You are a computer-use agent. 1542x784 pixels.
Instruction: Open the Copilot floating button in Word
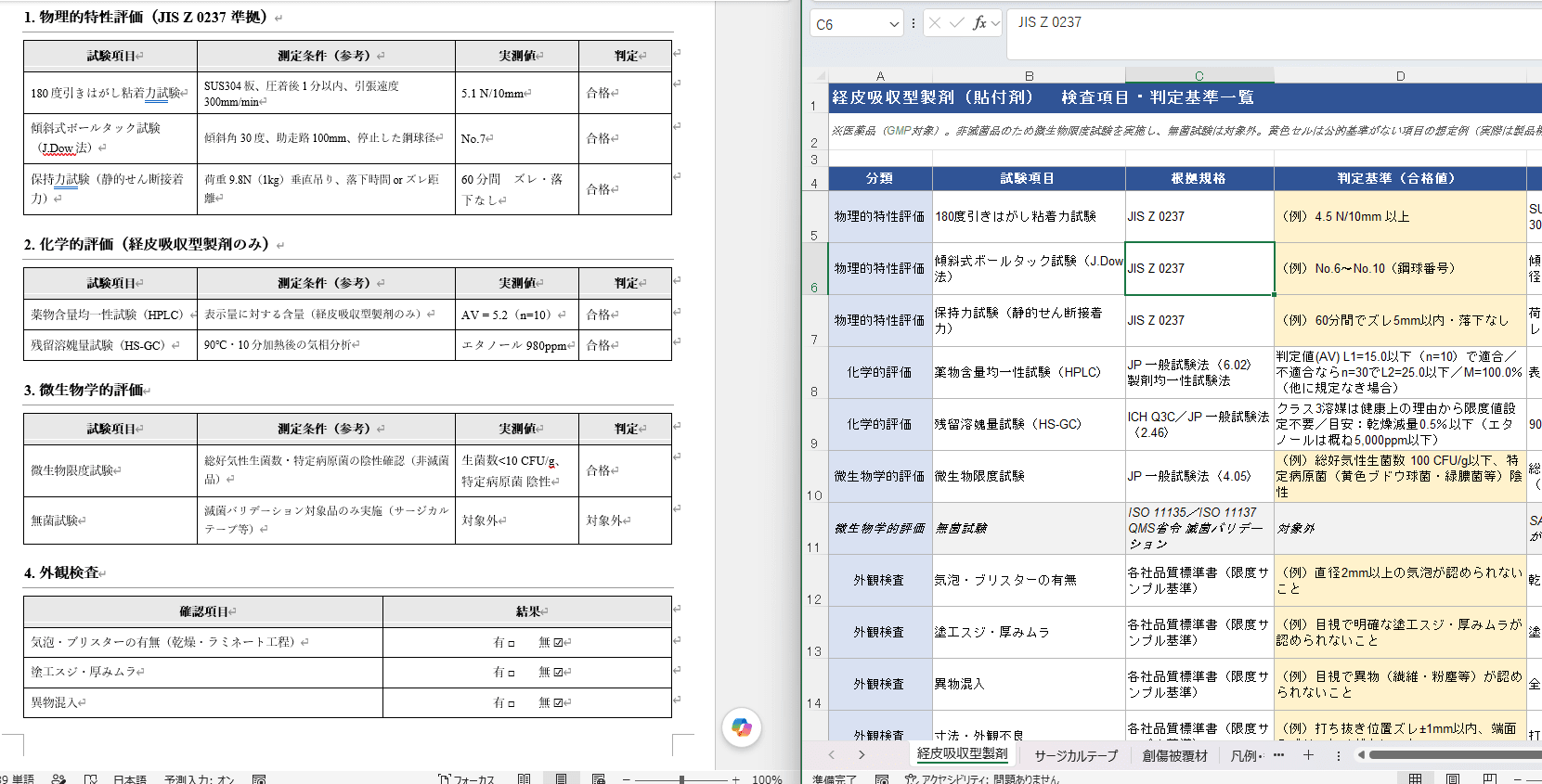point(741,727)
